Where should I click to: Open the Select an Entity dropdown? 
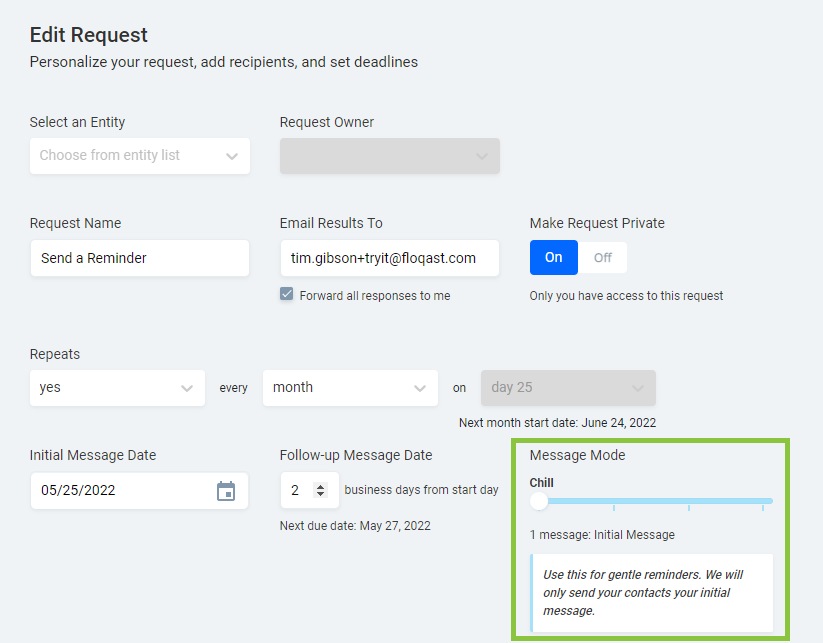pyautogui.click(x=139, y=156)
